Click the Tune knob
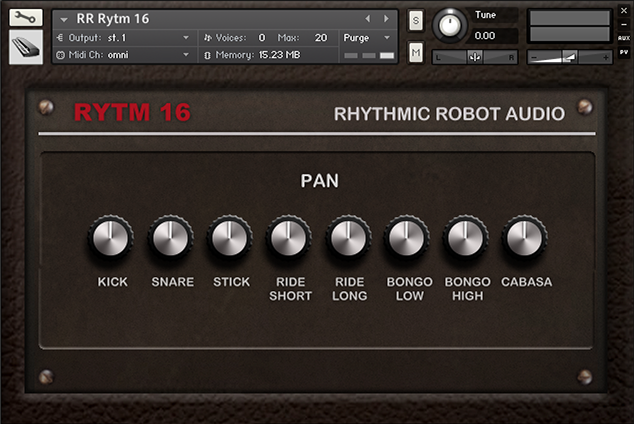Viewport: 634px width, 424px height. pyautogui.click(x=449, y=25)
